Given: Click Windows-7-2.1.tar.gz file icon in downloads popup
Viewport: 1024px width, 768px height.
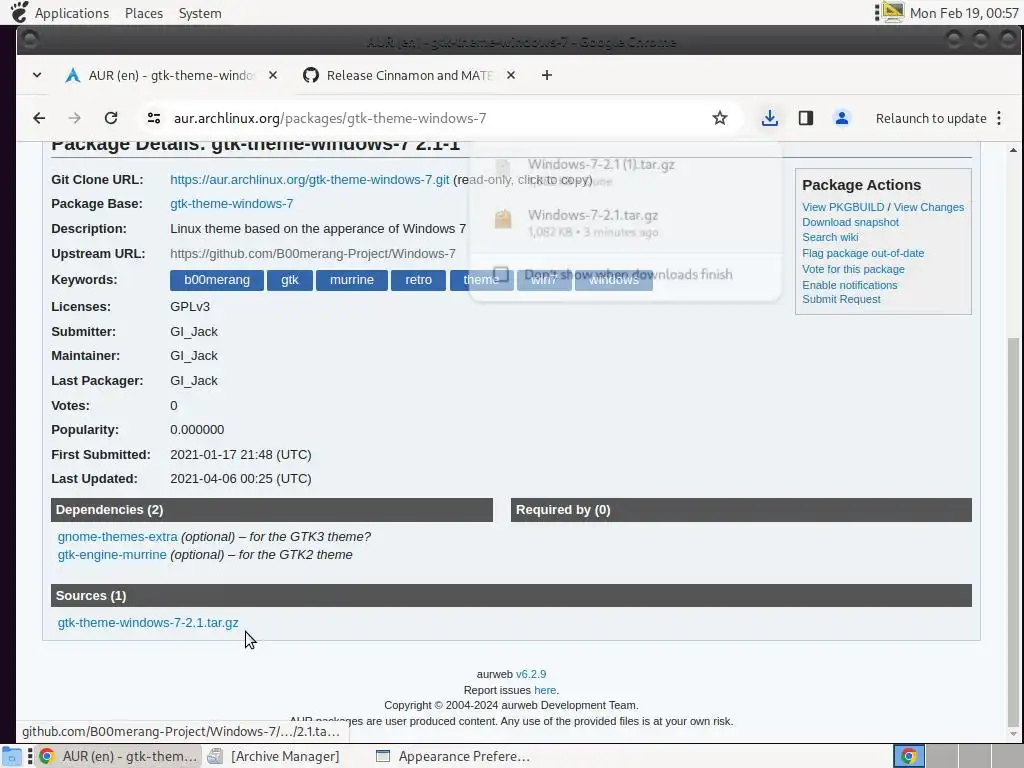Looking at the screenshot, I should click(x=503, y=219).
